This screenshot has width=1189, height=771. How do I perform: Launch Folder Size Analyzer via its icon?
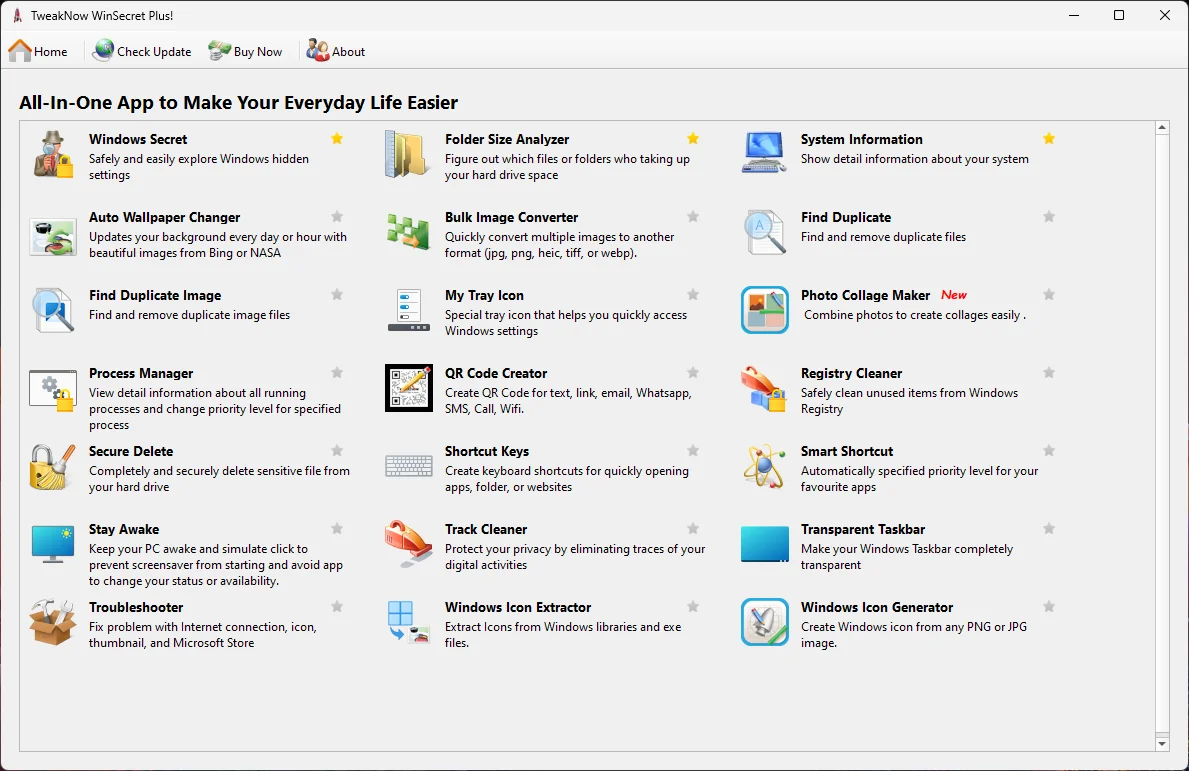tap(409, 154)
